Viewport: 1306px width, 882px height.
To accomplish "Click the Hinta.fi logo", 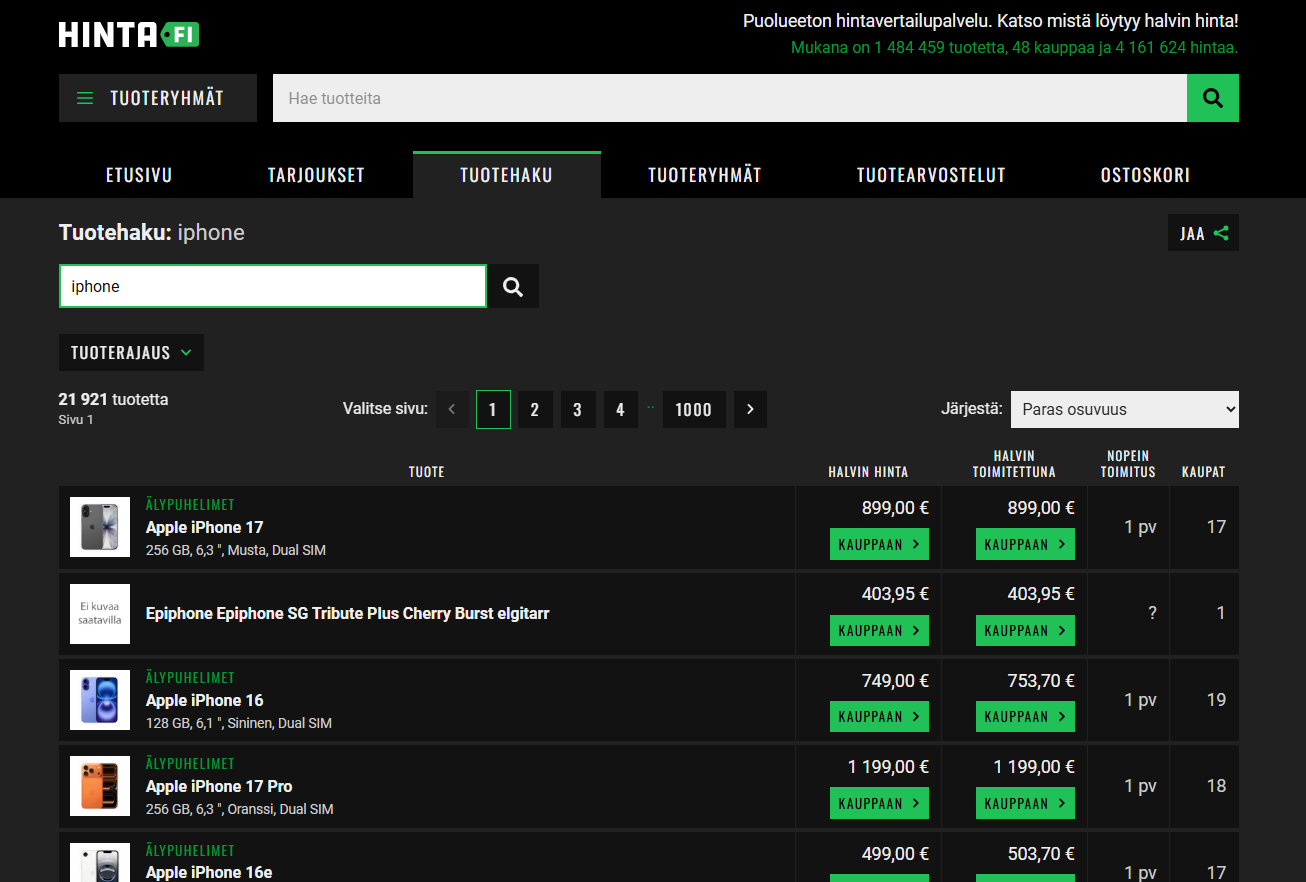I will 129,35.
